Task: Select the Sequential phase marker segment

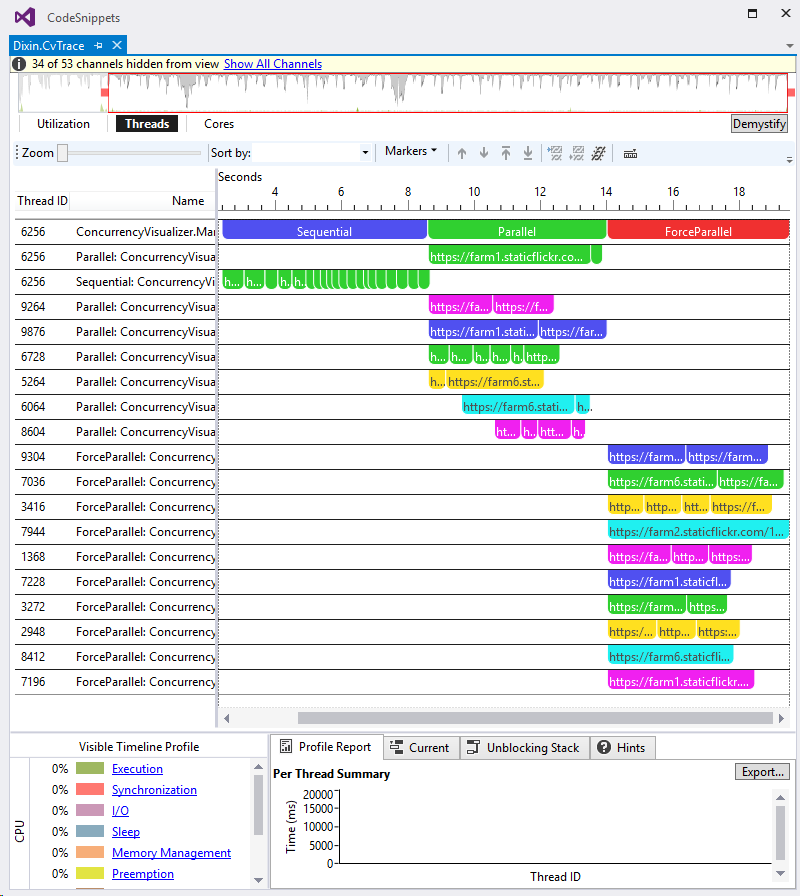Action: [x=325, y=231]
